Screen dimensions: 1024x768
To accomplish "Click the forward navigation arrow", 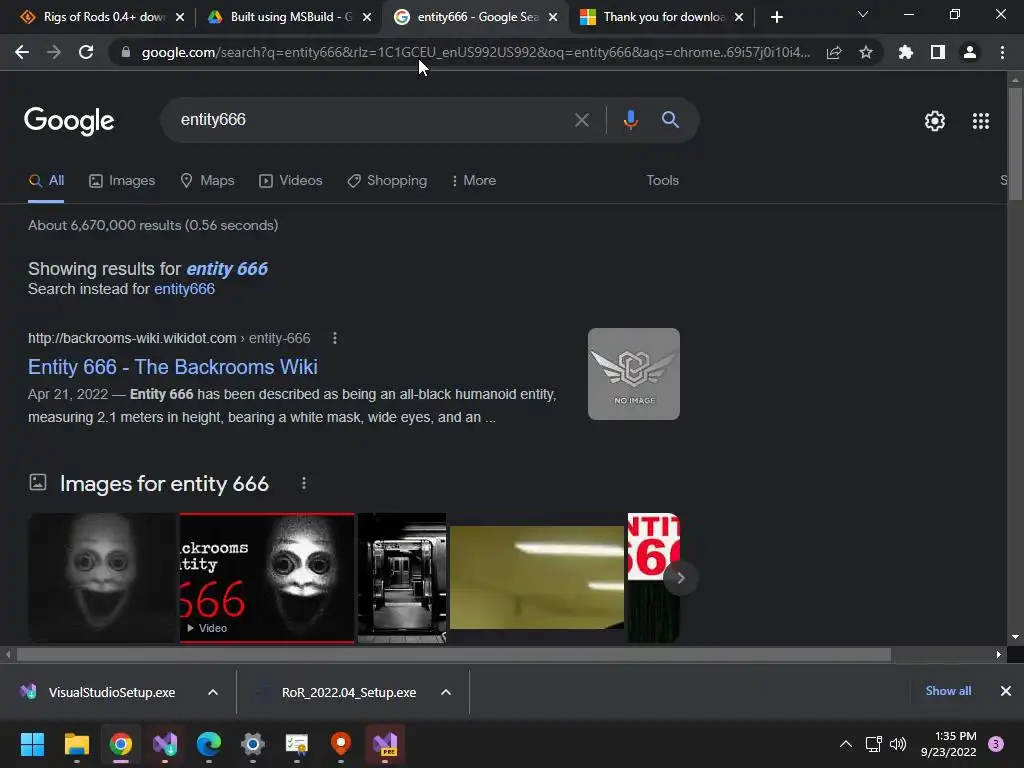I will pyautogui.click(x=54, y=52).
